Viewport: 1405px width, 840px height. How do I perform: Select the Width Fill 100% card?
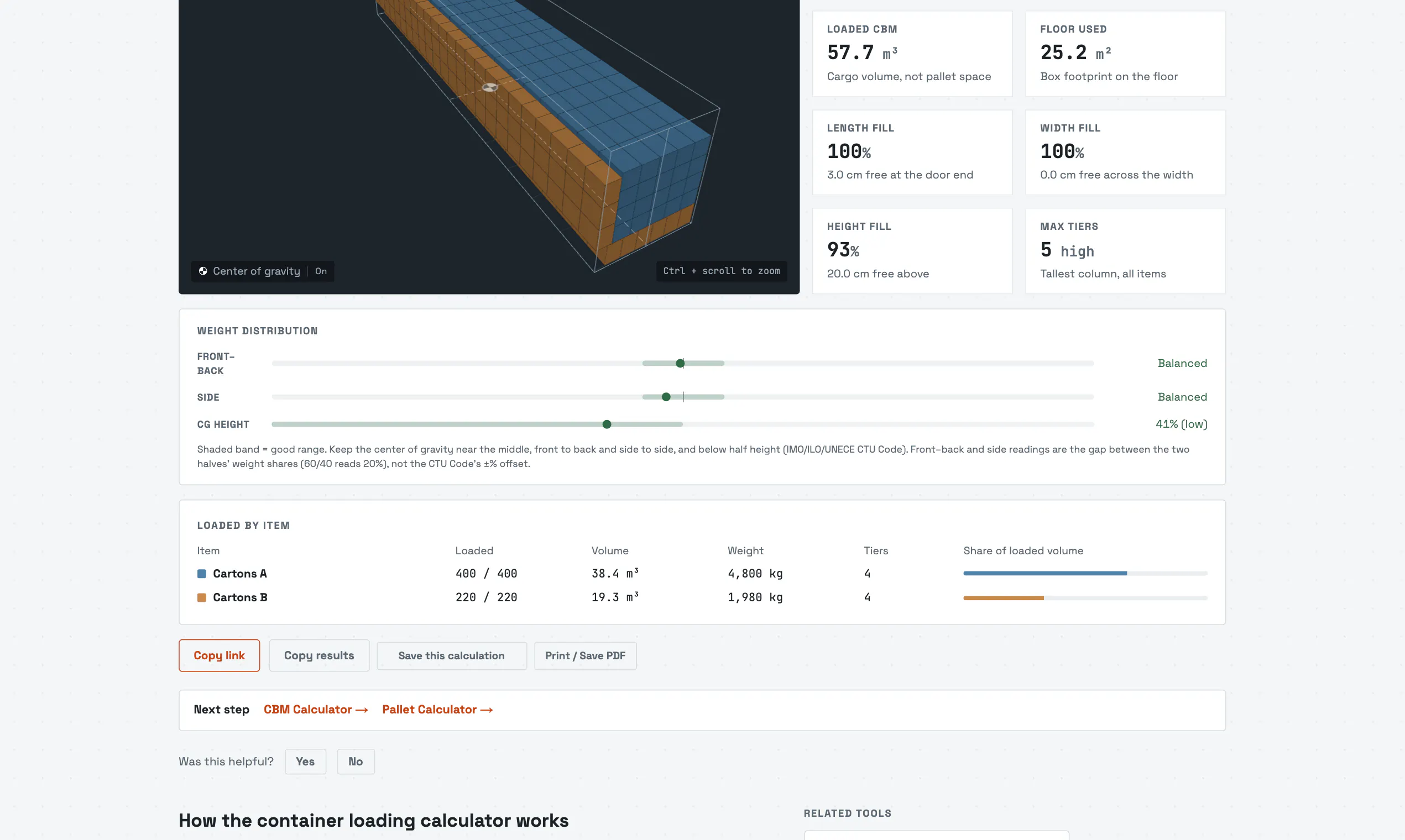(x=1125, y=153)
